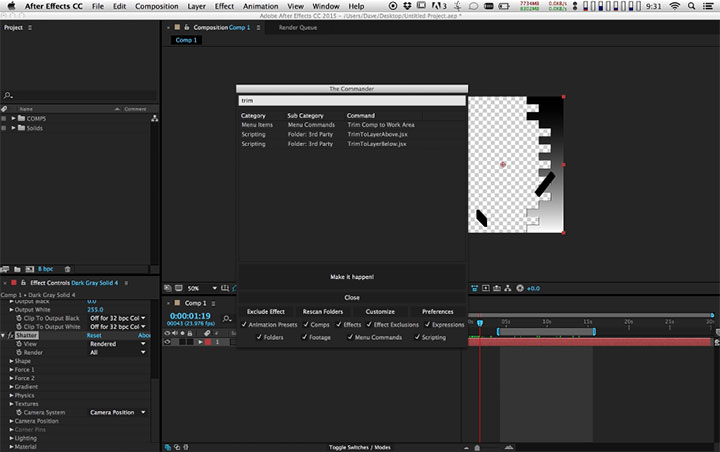This screenshot has height=452, width=720.
Task: Expand layer 1 twirl-down arrow in timeline
Action: (x=200, y=342)
